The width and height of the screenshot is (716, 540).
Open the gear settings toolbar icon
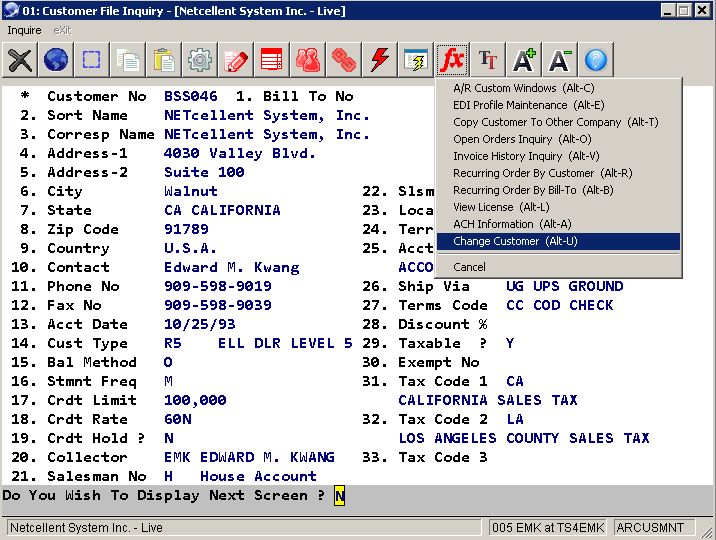[200, 60]
